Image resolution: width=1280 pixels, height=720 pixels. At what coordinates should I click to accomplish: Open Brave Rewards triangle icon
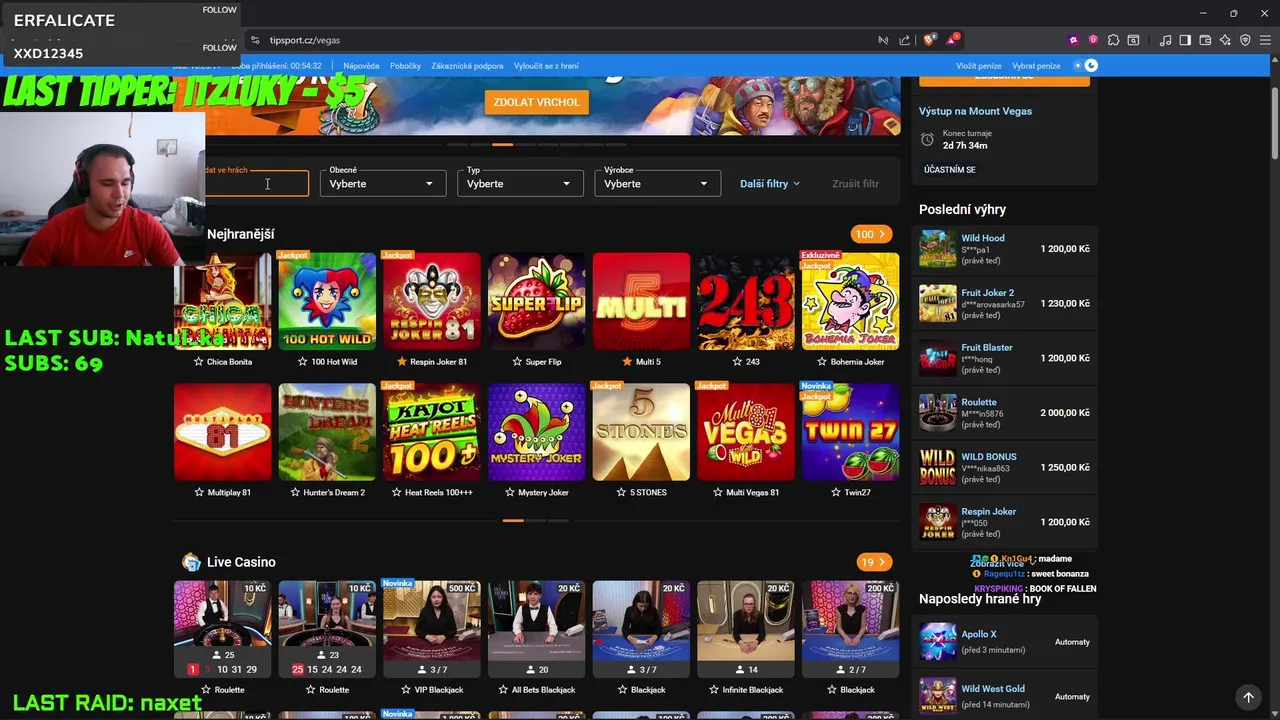coord(951,40)
